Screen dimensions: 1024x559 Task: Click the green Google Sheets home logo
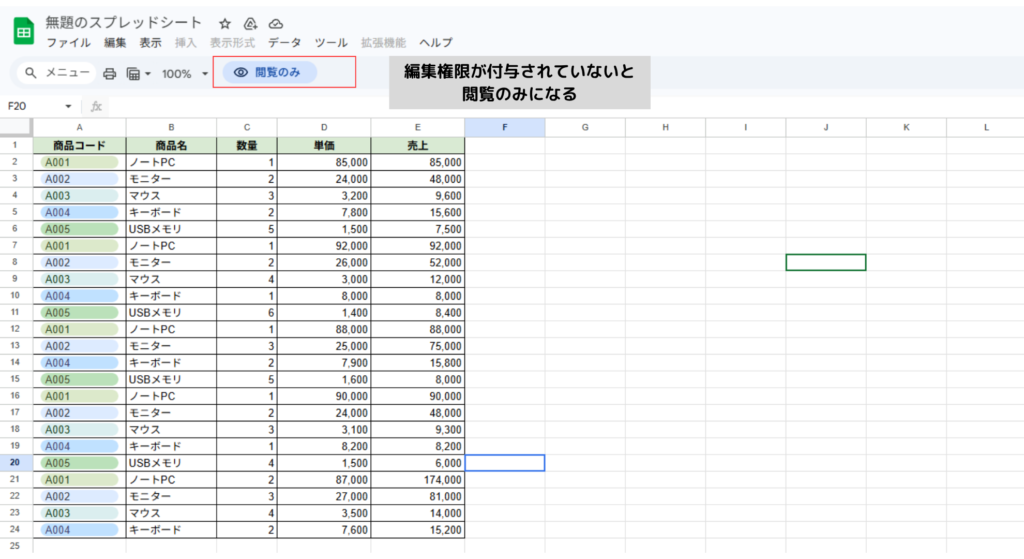23,31
